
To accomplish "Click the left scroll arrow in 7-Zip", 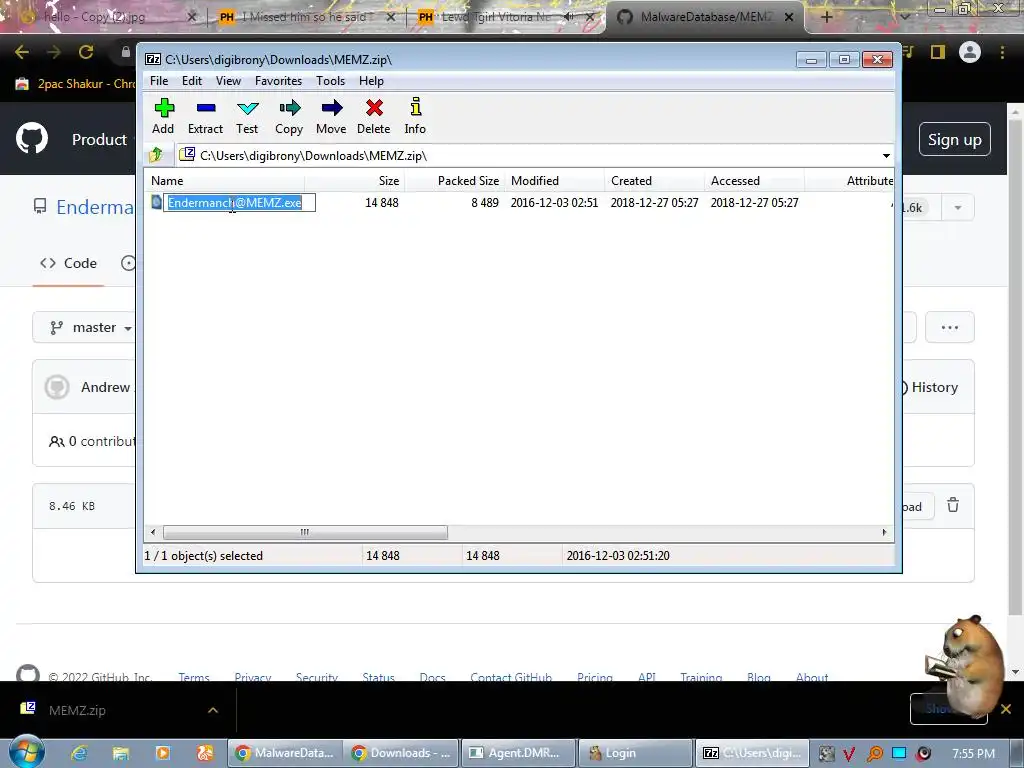I will pos(153,532).
